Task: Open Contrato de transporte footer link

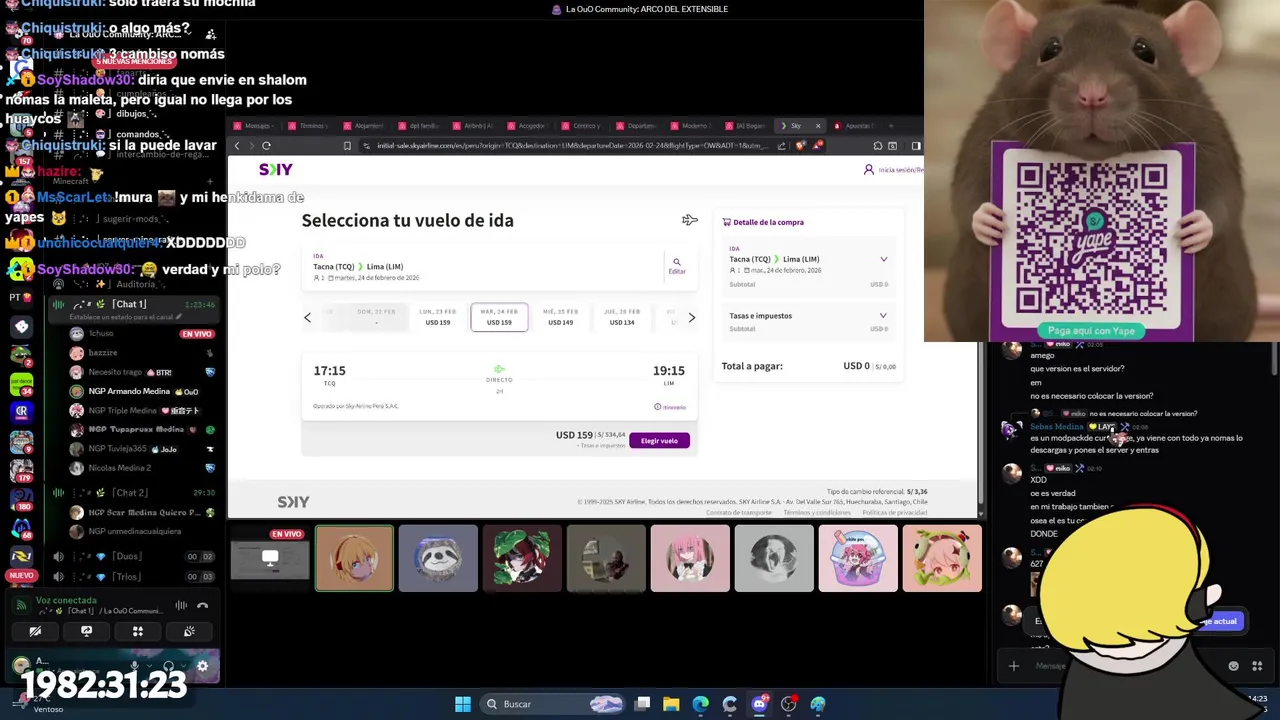Action: [x=739, y=512]
